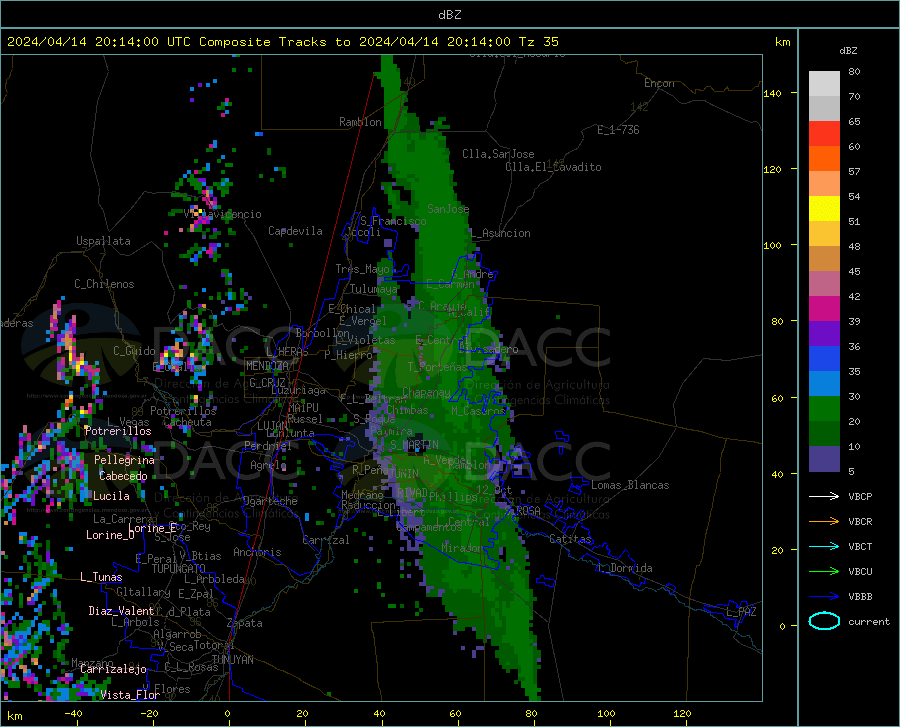Click the Tres_Mayo label on map
This screenshot has width=900, height=727.
(x=362, y=269)
